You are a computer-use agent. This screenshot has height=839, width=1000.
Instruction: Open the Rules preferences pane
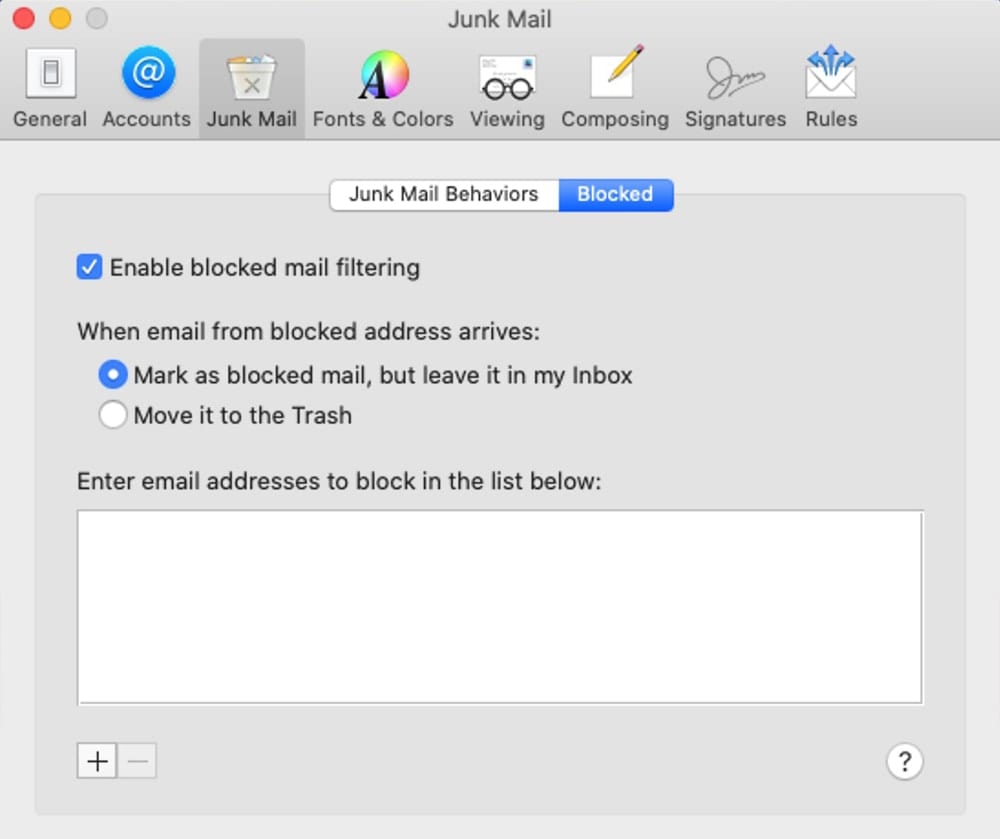[x=831, y=89]
